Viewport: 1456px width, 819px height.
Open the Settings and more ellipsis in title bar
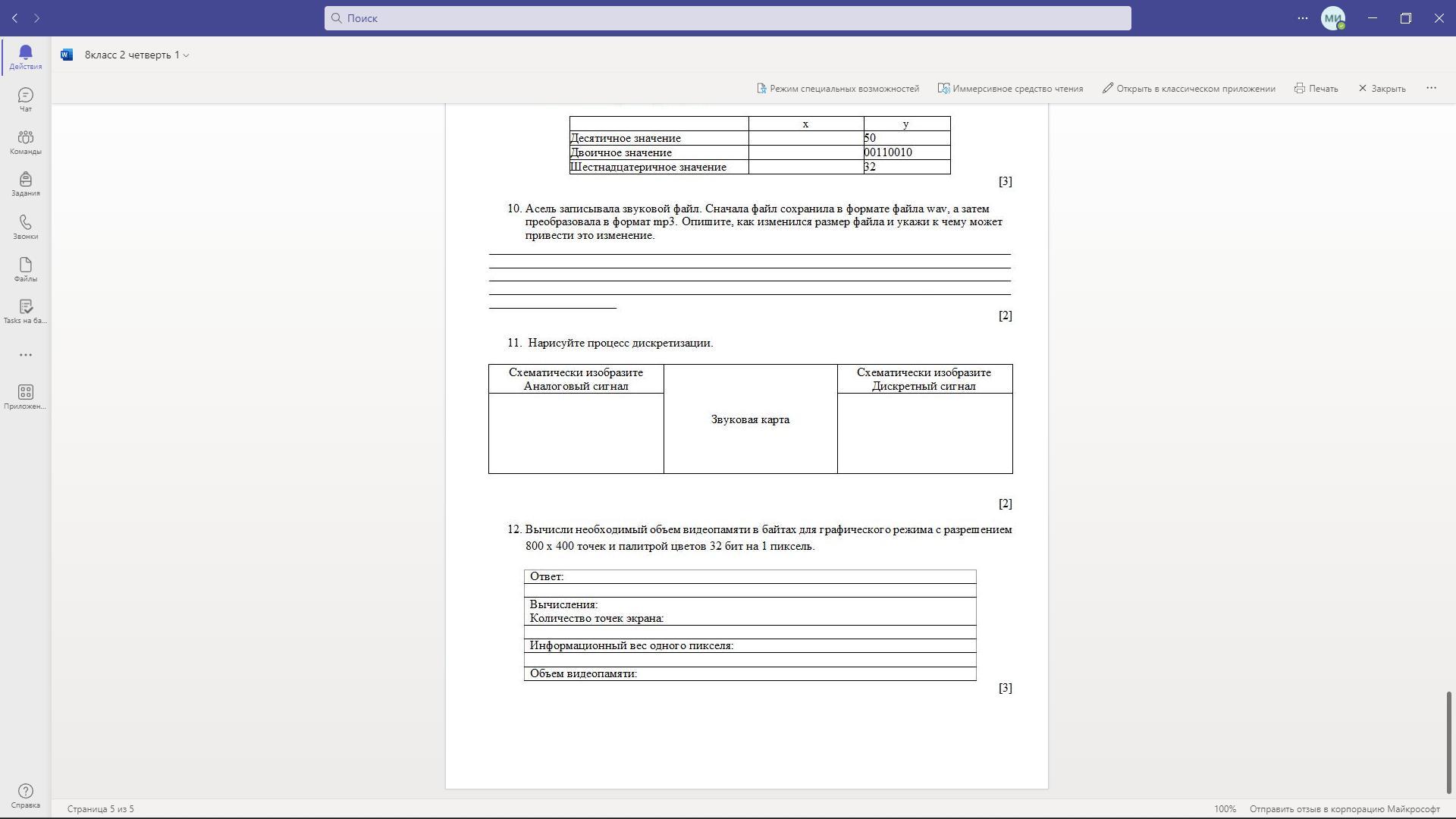pyautogui.click(x=1303, y=18)
